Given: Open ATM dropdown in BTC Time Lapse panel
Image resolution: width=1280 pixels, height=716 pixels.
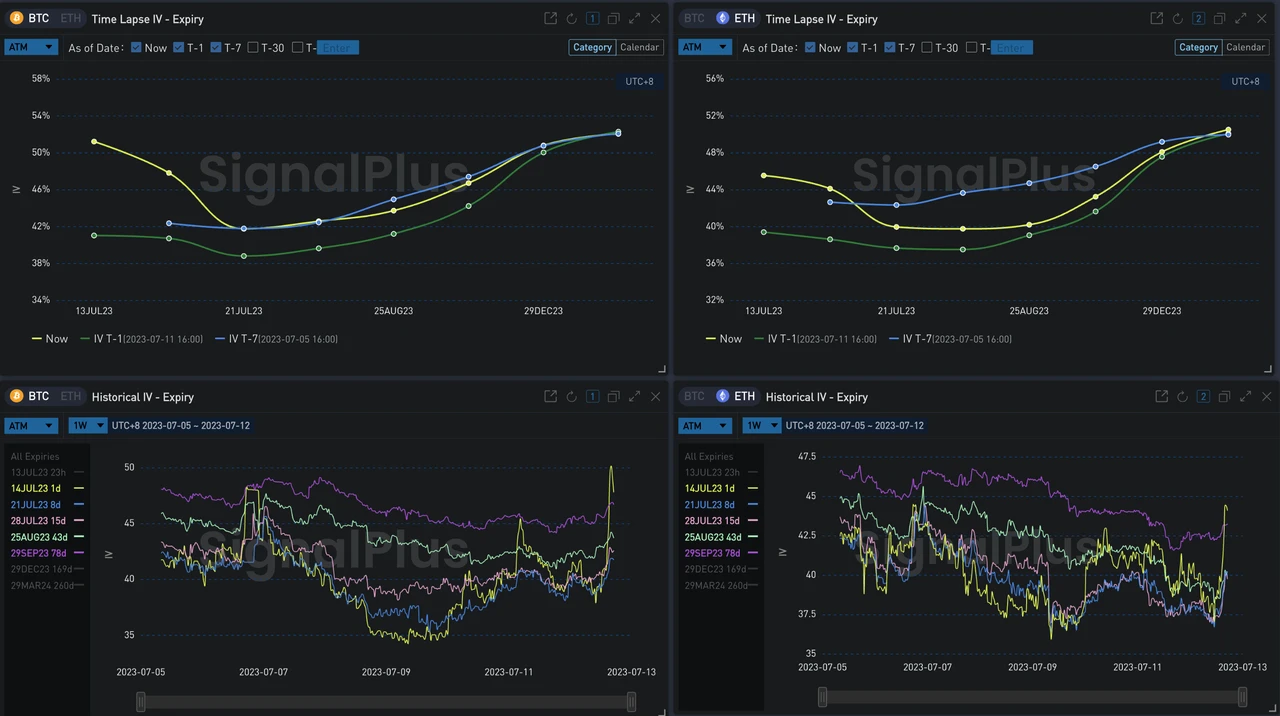Looking at the screenshot, I should (31, 48).
